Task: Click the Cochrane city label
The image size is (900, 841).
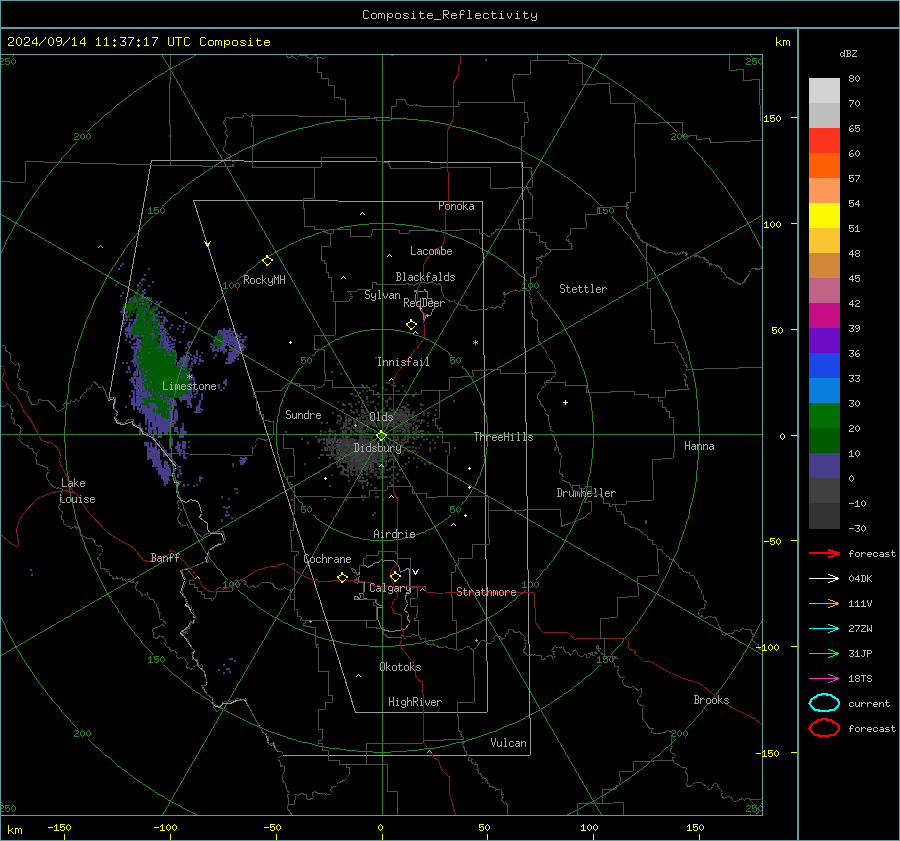Action: click(x=327, y=559)
